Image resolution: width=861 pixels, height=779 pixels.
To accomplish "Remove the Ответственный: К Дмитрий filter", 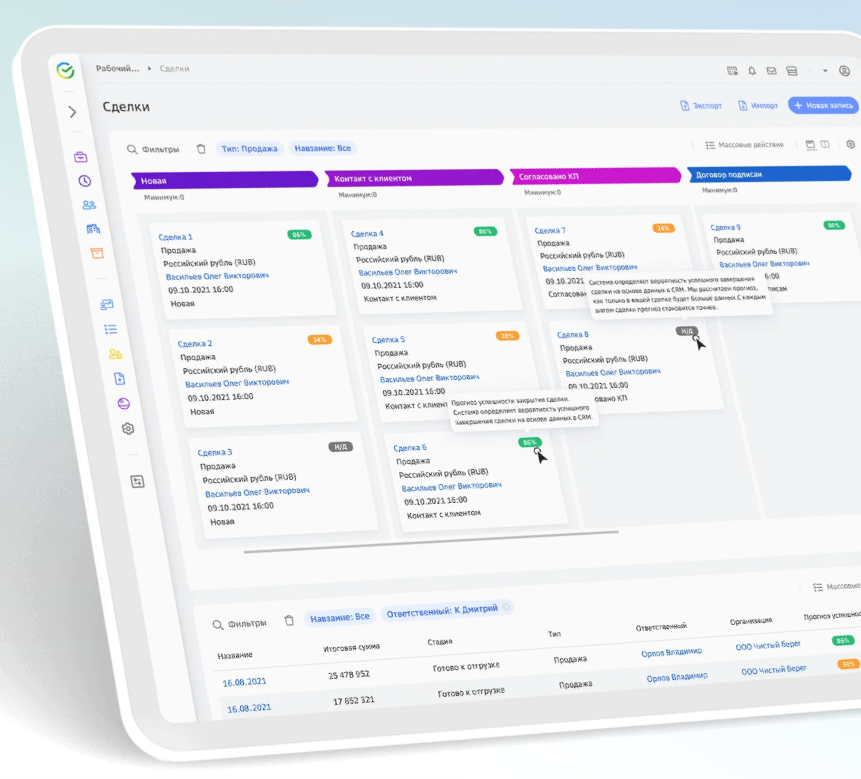I will click(506, 607).
